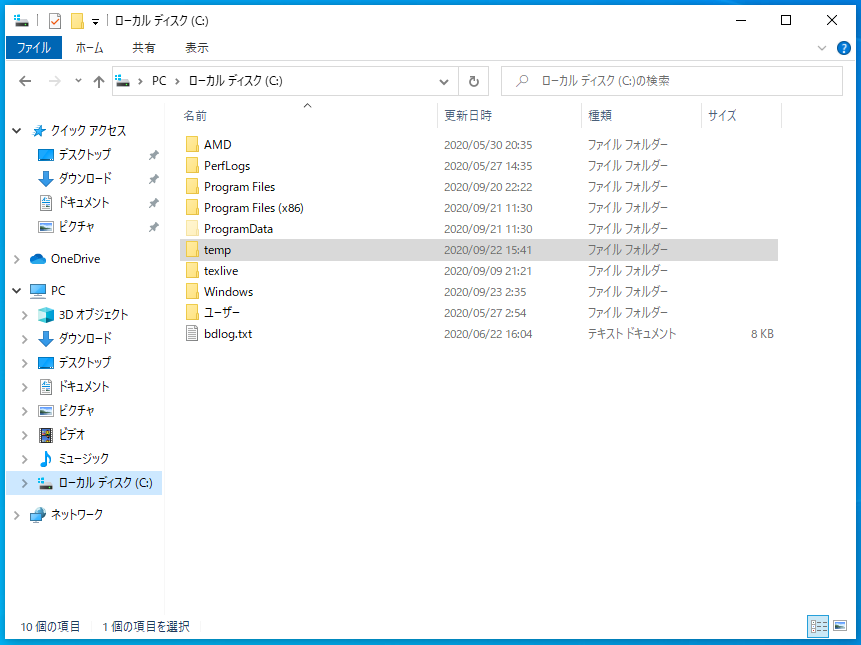Expand the OneDrive tree item
Screen dimensions: 861x645
(16, 258)
